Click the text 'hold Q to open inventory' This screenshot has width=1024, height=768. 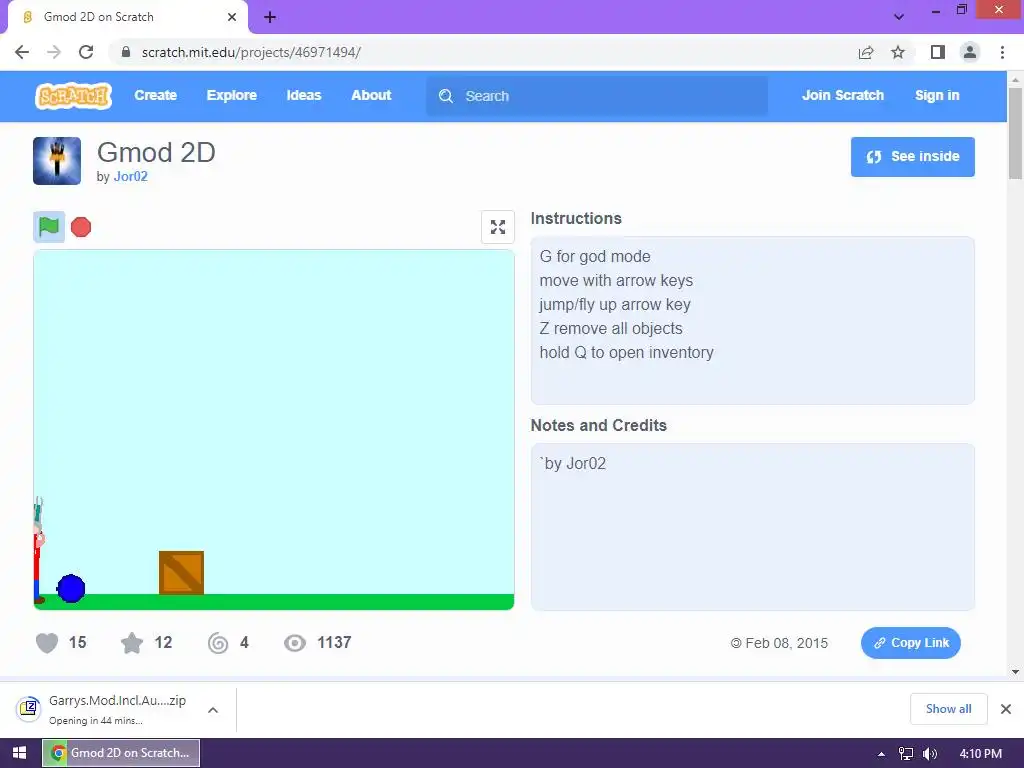click(x=626, y=353)
